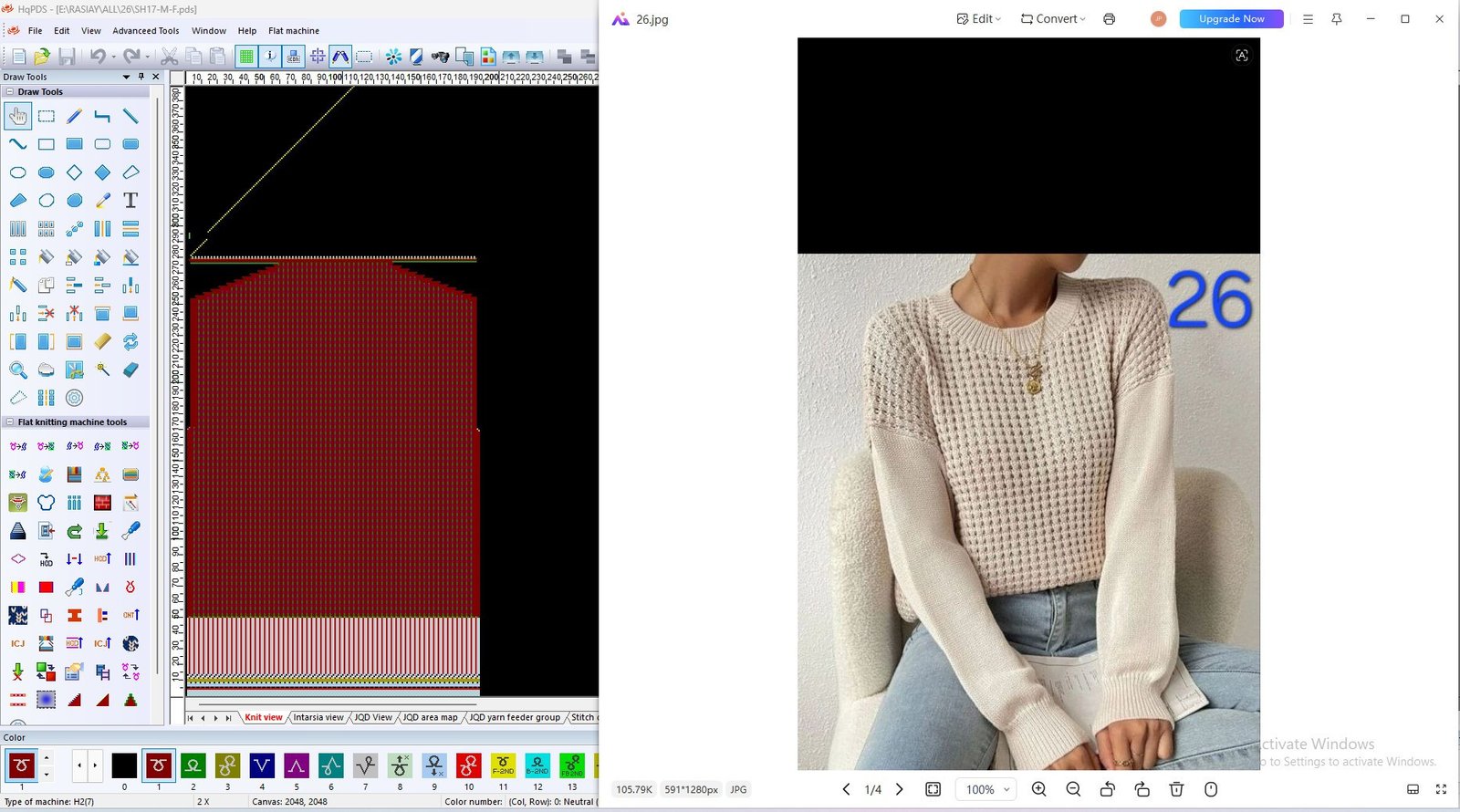The height and width of the screenshot is (812, 1460).
Task: Switch to the Intarsia view tab
Action: (318, 717)
